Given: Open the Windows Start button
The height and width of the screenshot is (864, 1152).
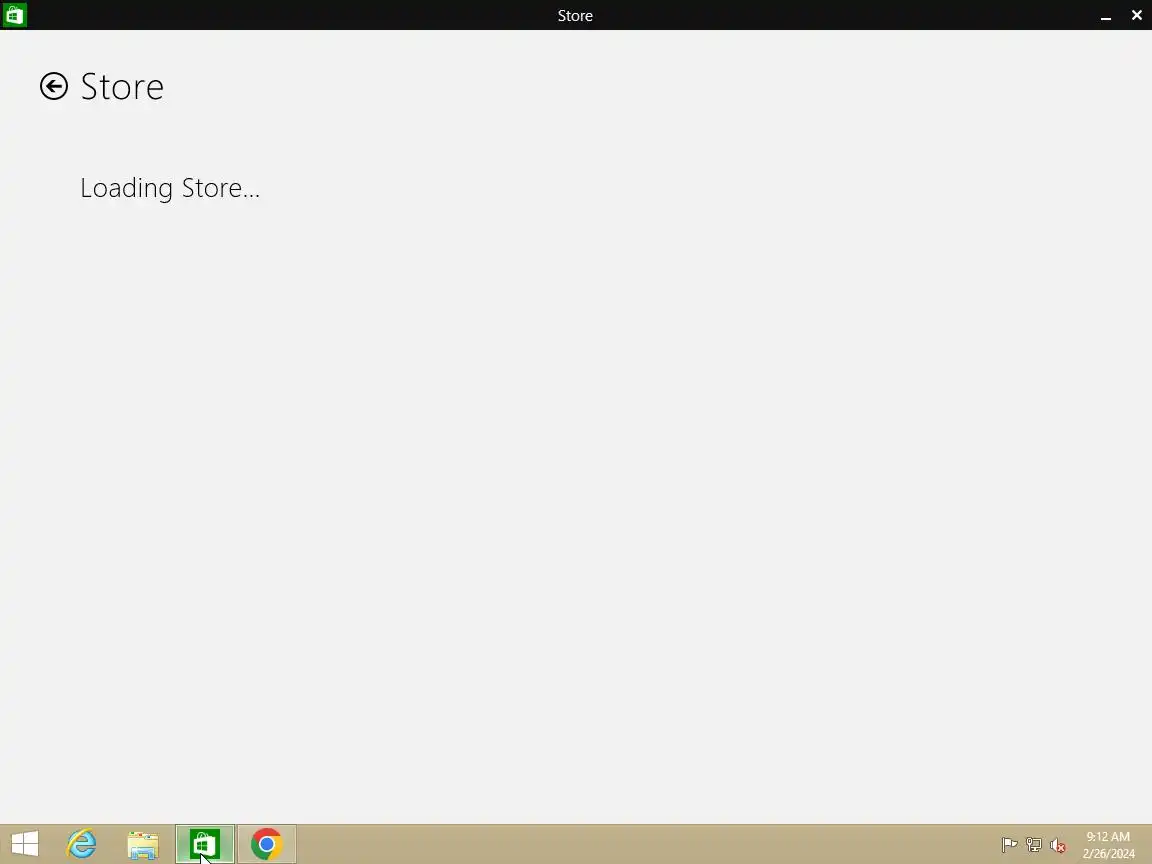Looking at the screenshot, I should click(x=25, y=844).
